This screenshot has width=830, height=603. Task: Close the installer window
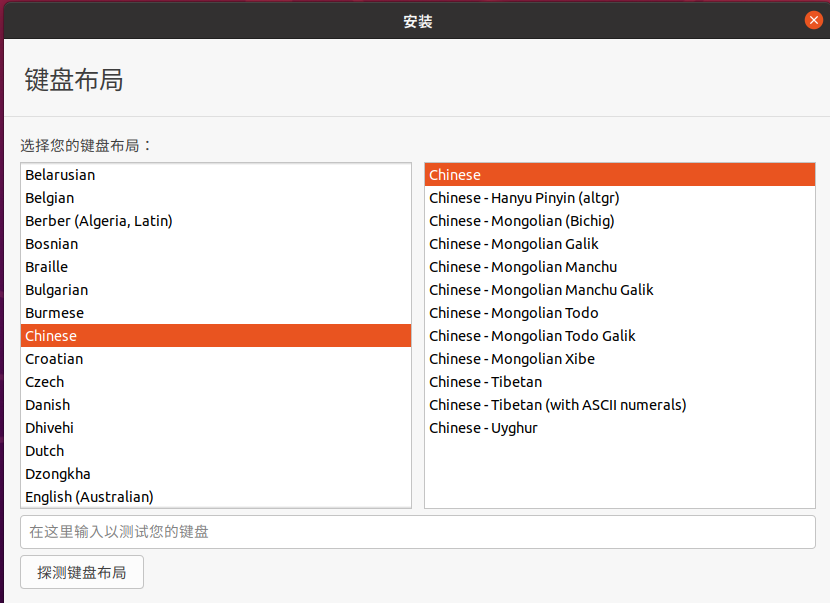(x=813, y=20)
